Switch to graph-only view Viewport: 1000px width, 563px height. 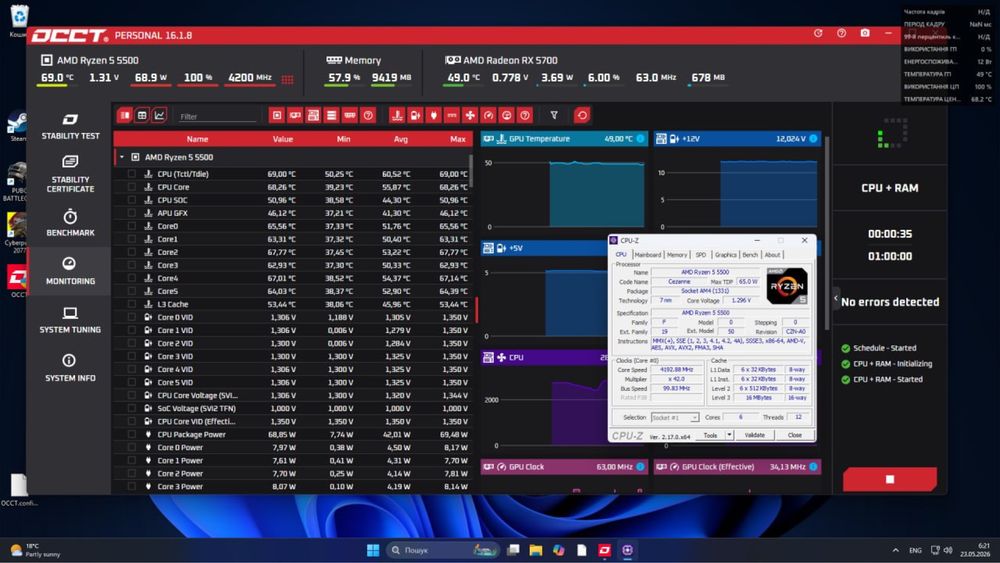pyautogui.click(x=159, y=115)
